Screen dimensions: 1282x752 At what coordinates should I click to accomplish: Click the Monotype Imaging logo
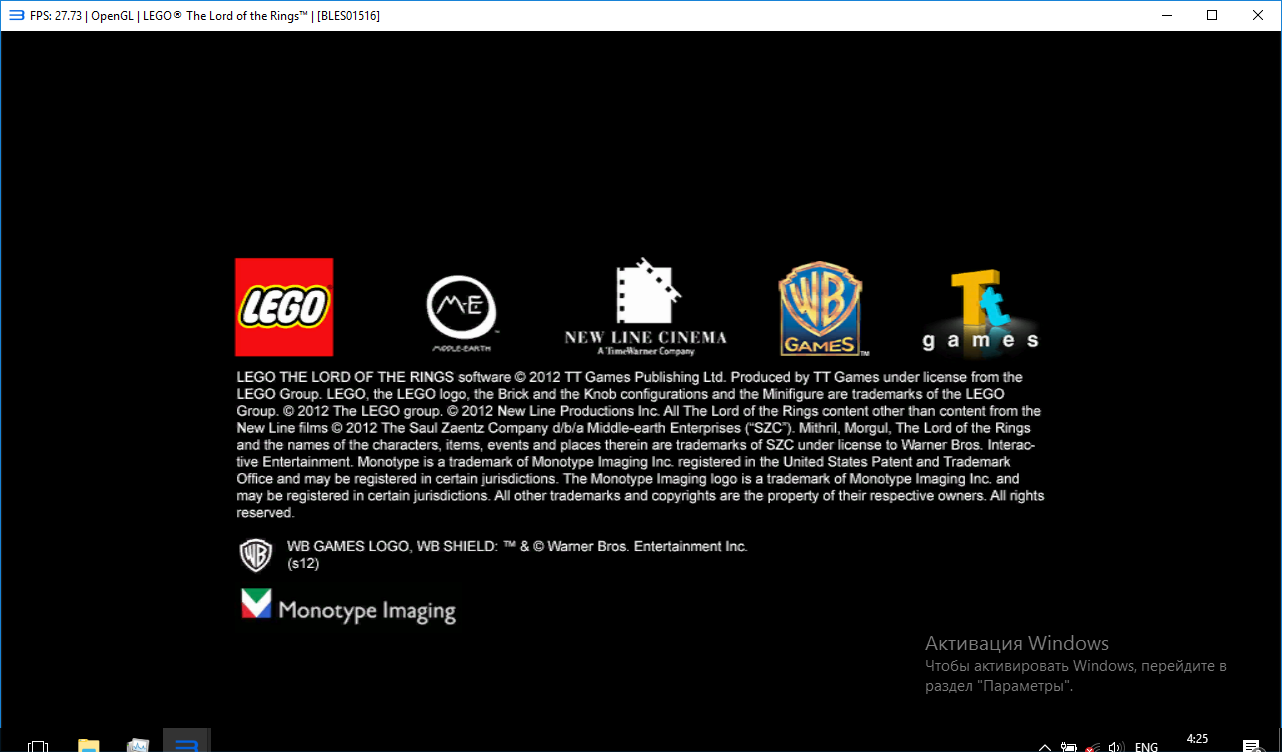pos(348,607)
